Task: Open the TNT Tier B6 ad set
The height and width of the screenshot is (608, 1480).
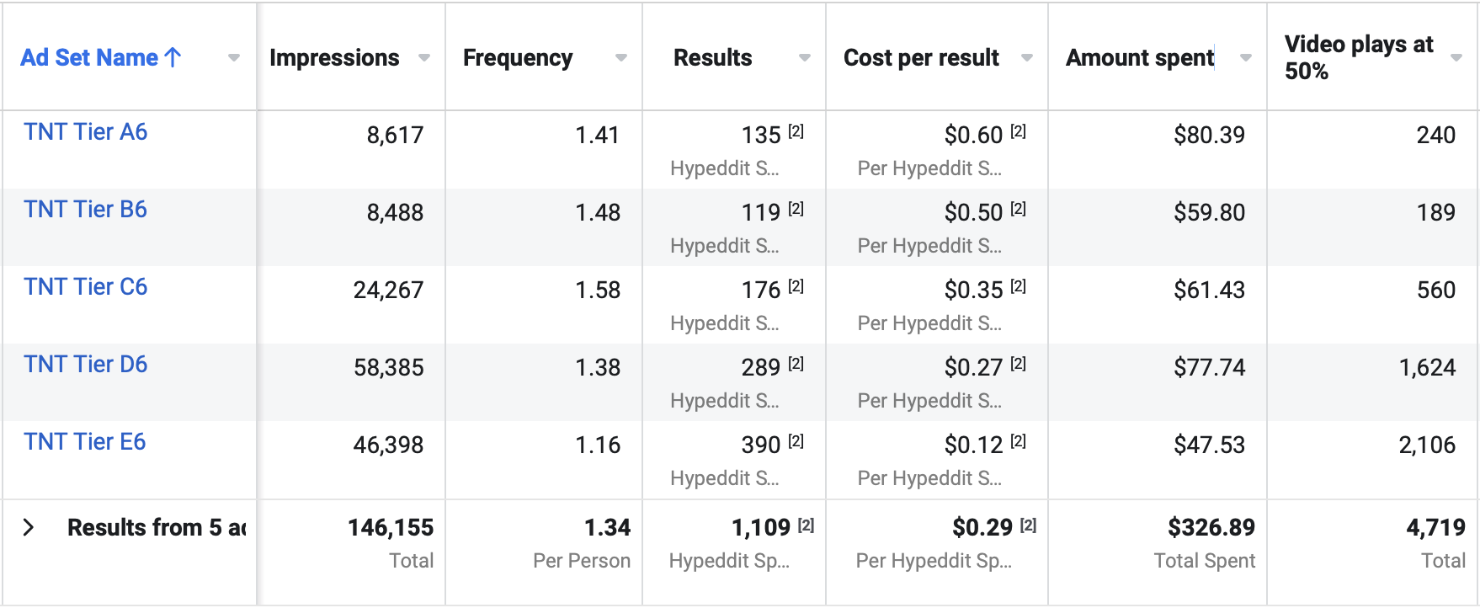Action: coord(85,209)
